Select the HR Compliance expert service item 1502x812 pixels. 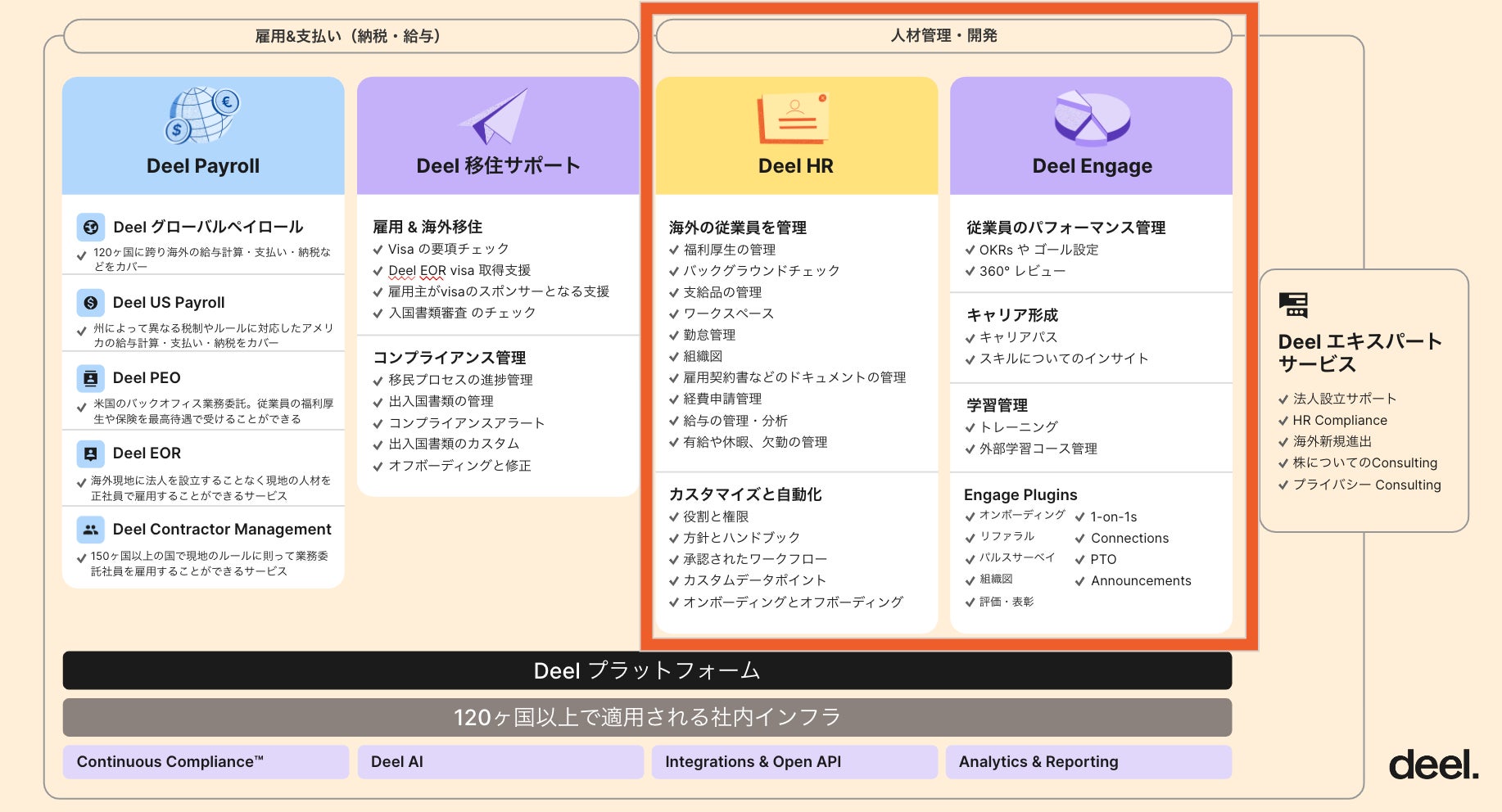[x=1340, y=420]
